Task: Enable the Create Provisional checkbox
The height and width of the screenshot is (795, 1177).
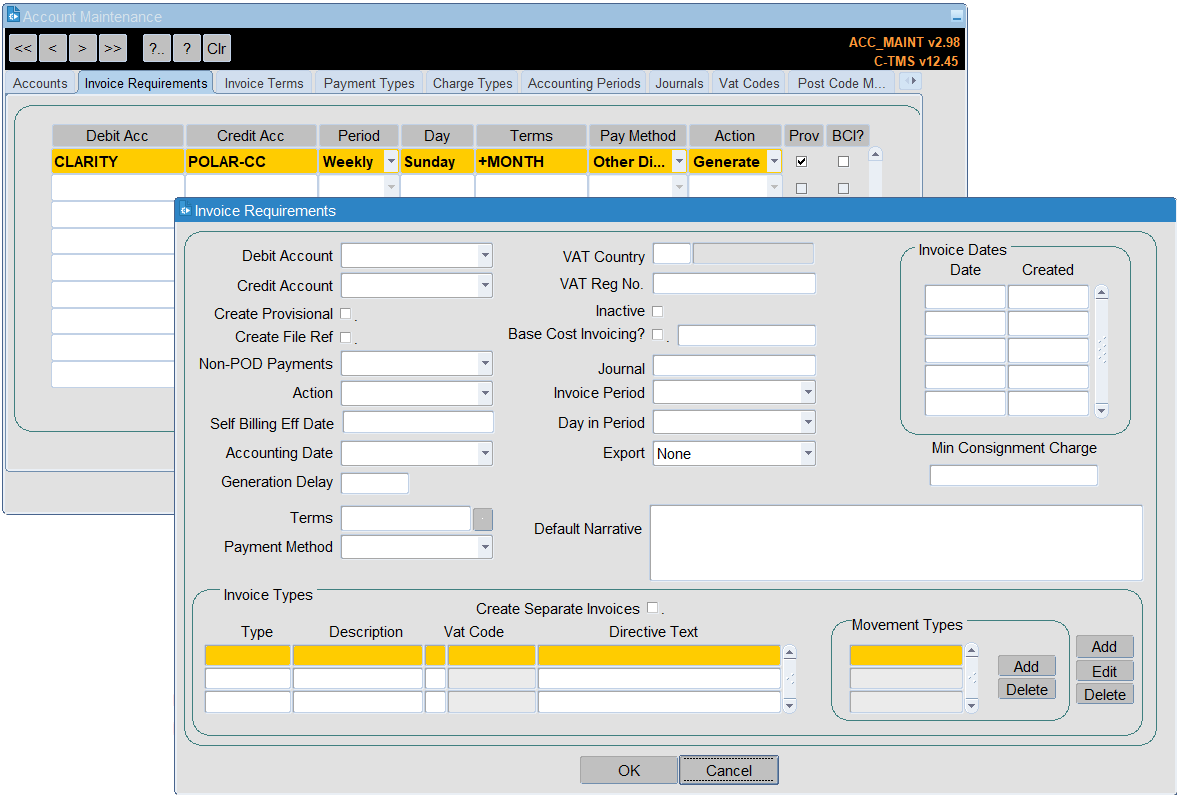Action: [345, 314]
